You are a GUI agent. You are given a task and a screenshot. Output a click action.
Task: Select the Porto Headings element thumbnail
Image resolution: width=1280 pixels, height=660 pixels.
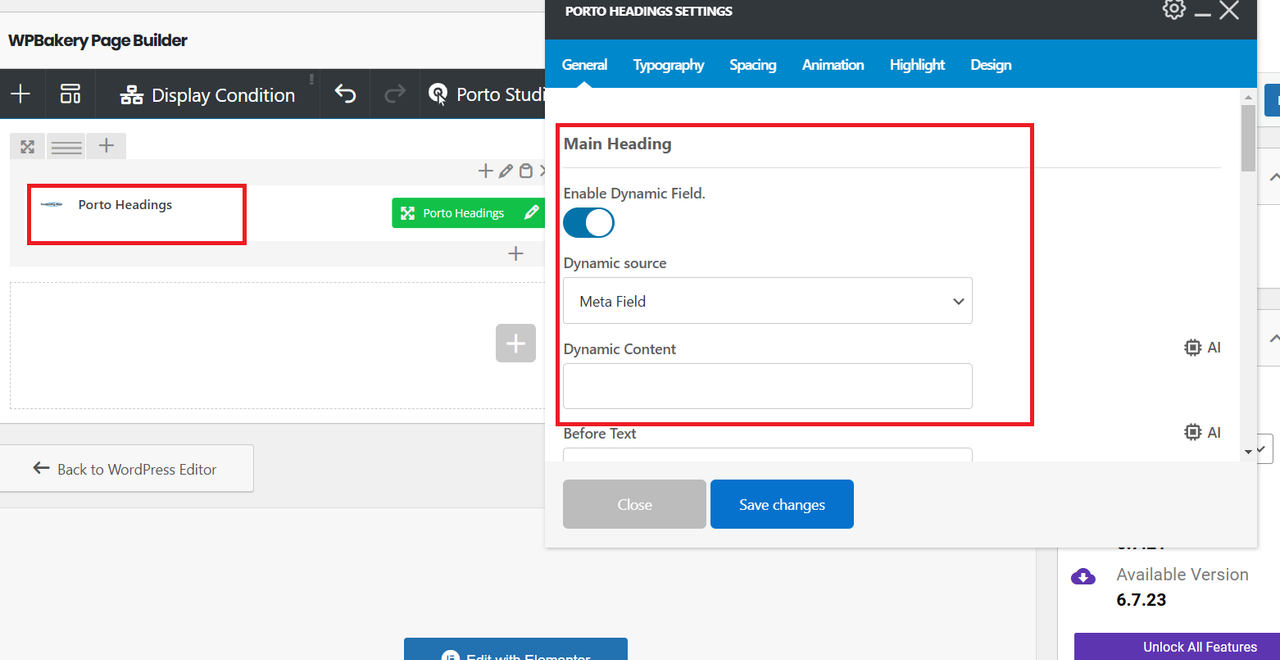[x=53, y=204]
